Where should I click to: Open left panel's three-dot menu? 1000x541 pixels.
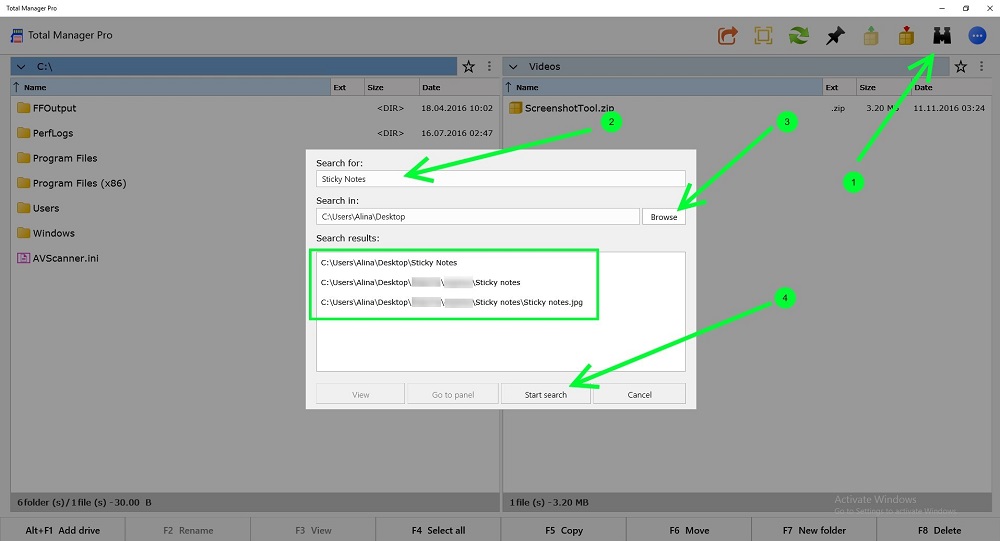coord(489,66)
